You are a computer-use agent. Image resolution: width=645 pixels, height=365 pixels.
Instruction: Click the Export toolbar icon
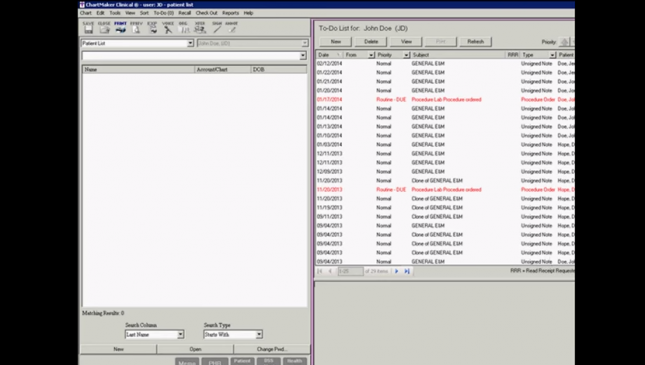[x=152, y=28]
